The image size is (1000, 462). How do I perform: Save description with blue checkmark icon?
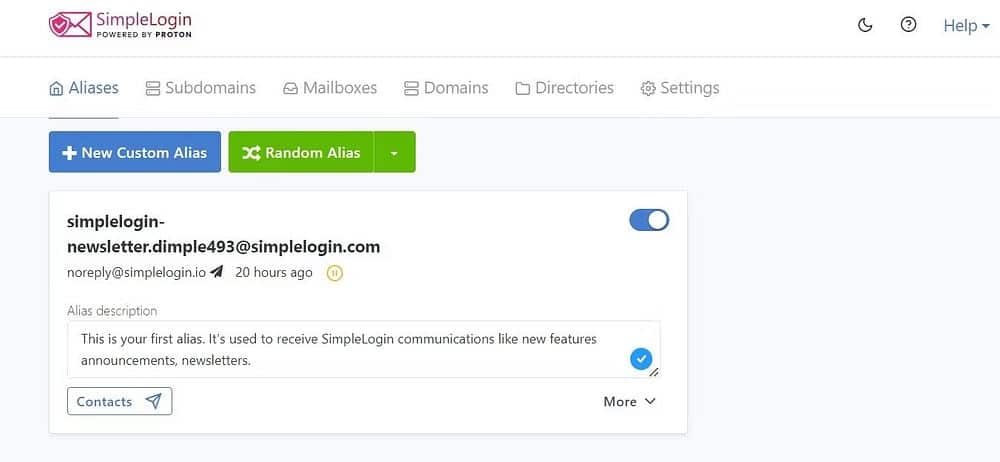point(640,359)
